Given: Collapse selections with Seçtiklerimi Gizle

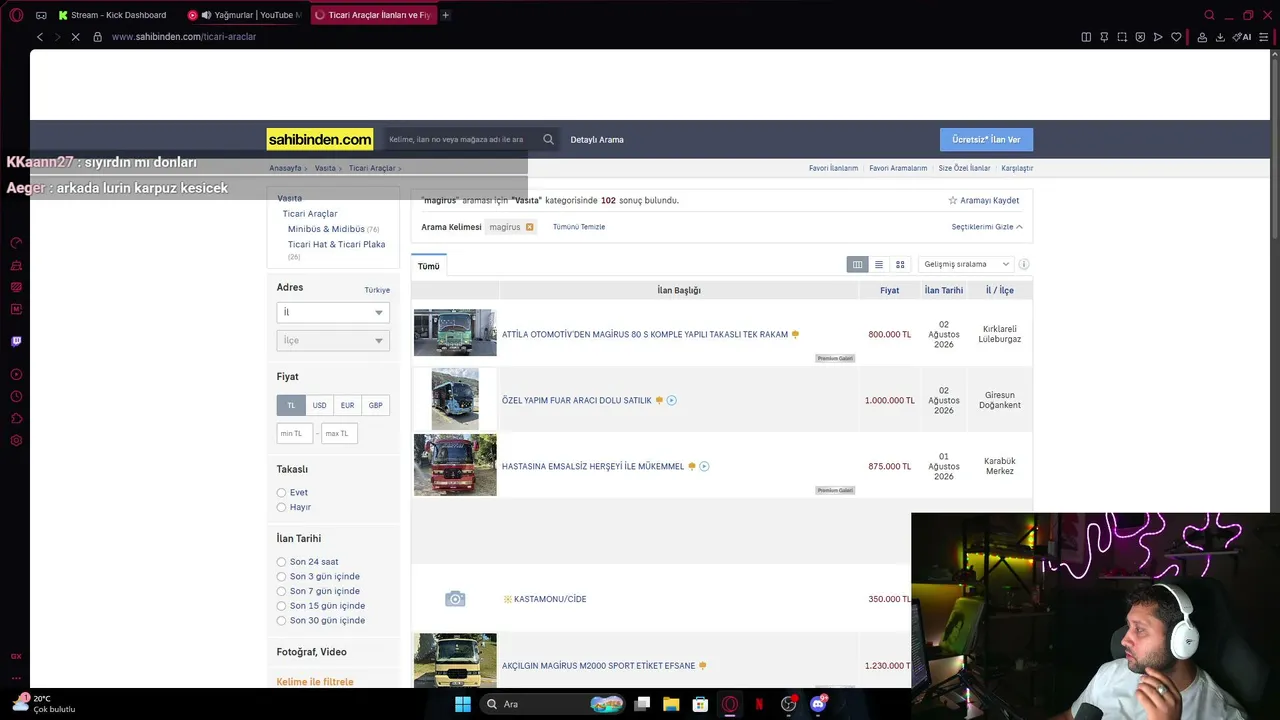Looking at the screenshot, I should [x=987, y=227].
